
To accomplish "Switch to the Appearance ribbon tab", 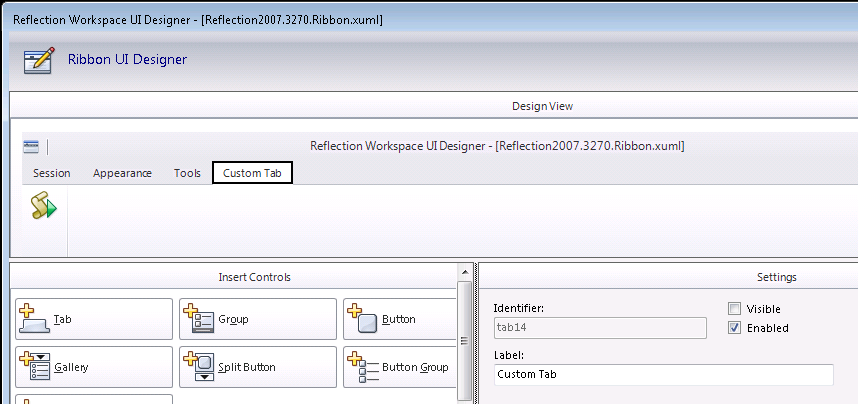I will tap(122, 173).
